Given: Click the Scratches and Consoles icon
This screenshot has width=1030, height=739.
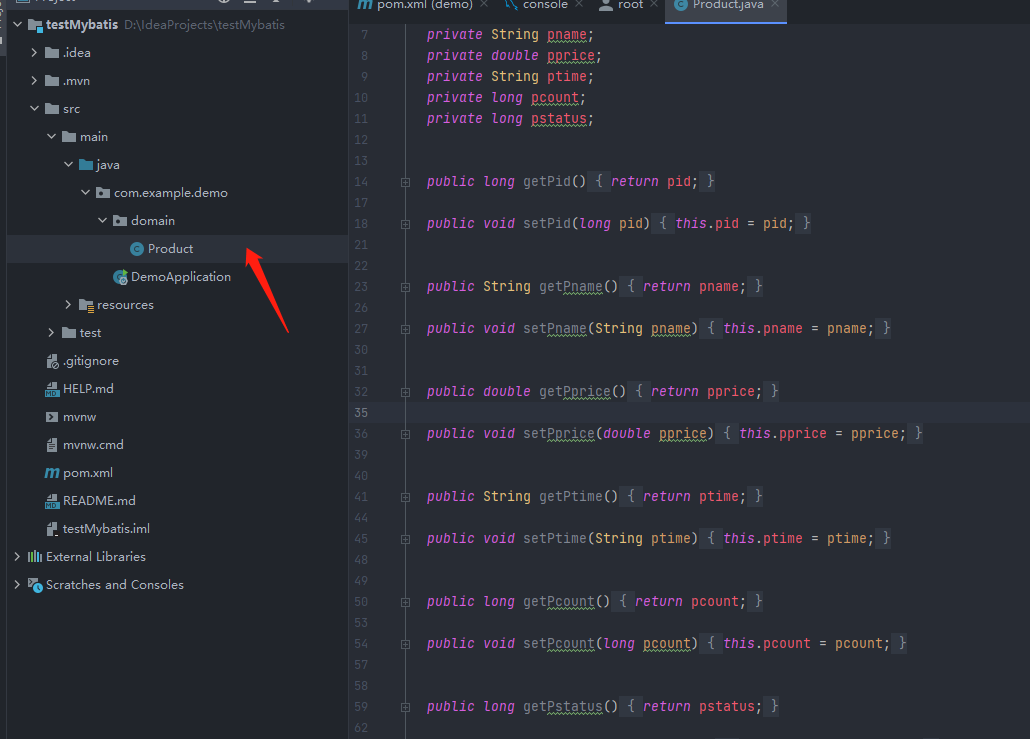Looking at the screenshot, I should pos(35,585).
